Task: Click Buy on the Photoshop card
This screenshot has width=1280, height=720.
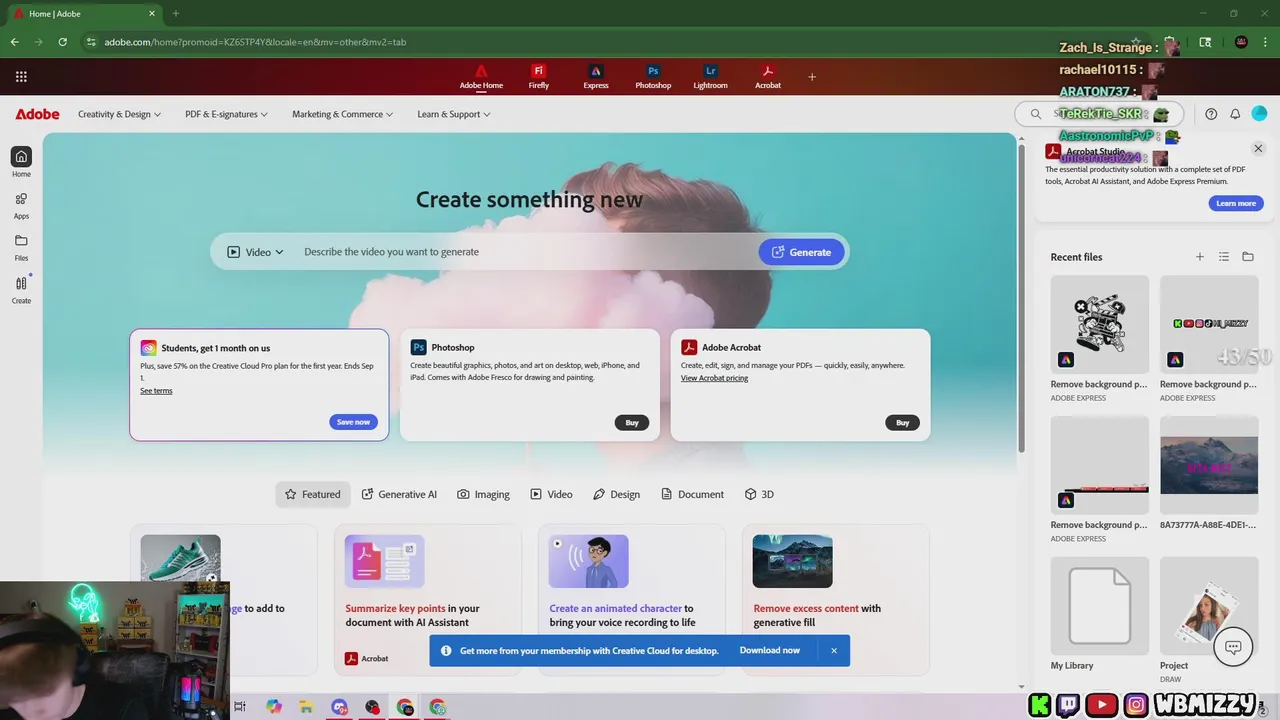Action: click(632, 422)
